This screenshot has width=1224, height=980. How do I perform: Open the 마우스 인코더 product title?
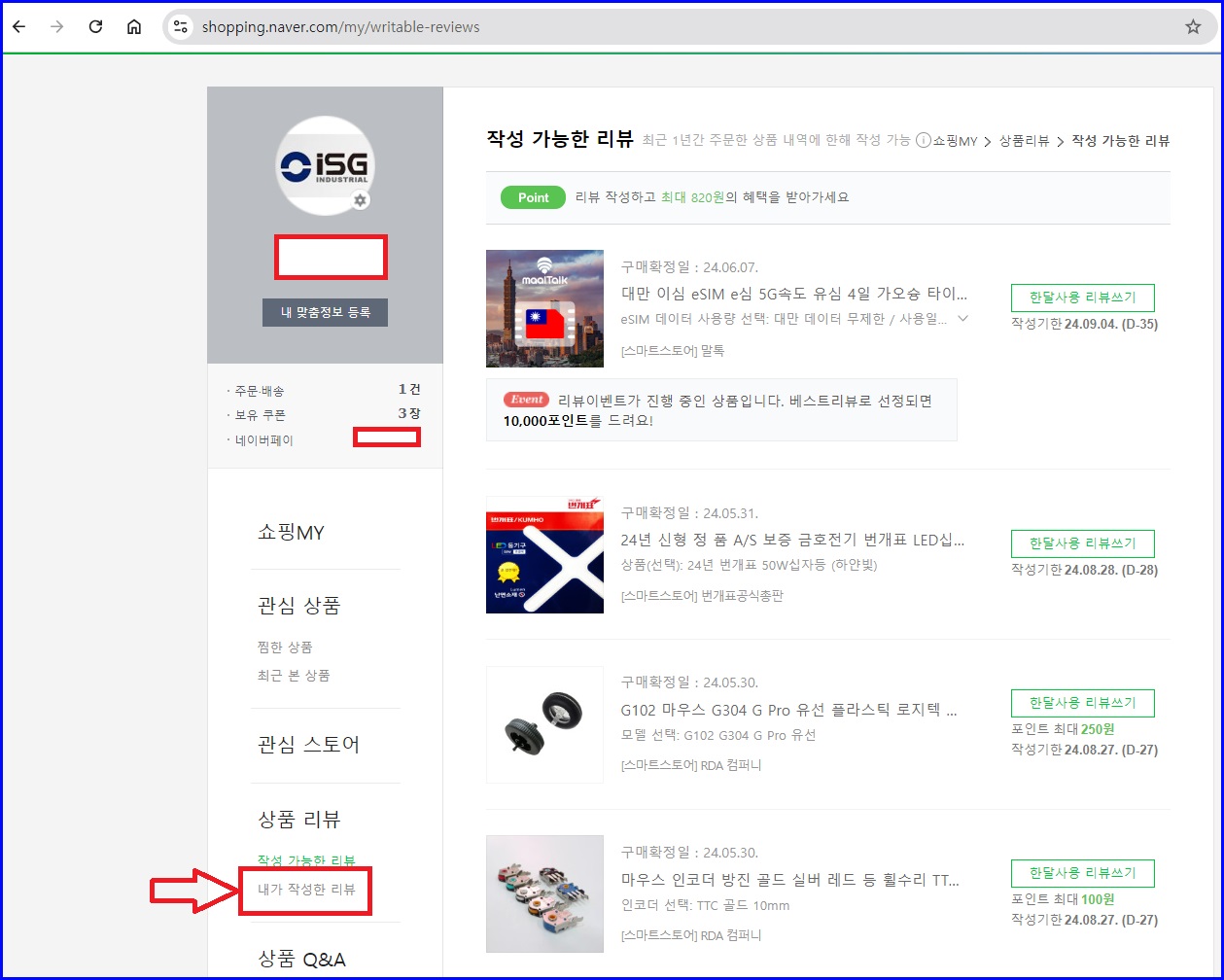click(789, 880)
